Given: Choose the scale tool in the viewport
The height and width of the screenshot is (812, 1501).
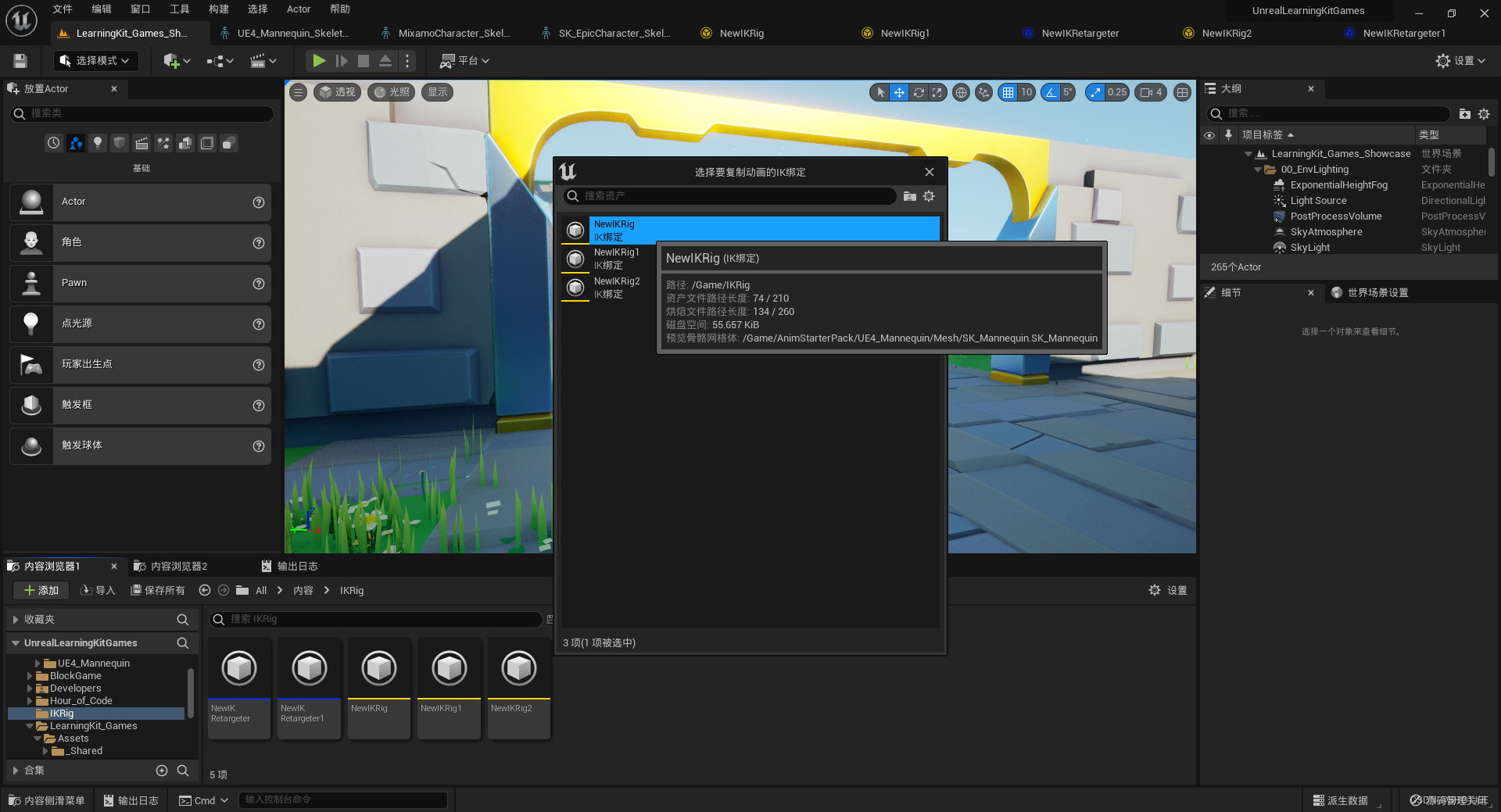Looking at the screenshot, I should pos(937,92).
